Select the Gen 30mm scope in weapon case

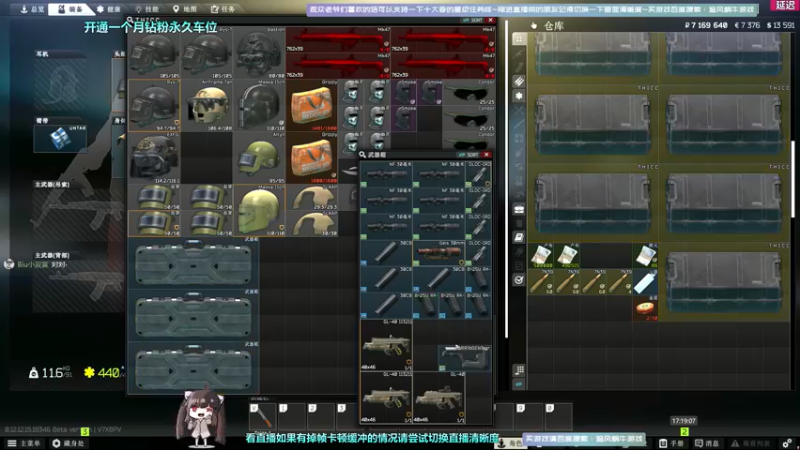point(439,253)
